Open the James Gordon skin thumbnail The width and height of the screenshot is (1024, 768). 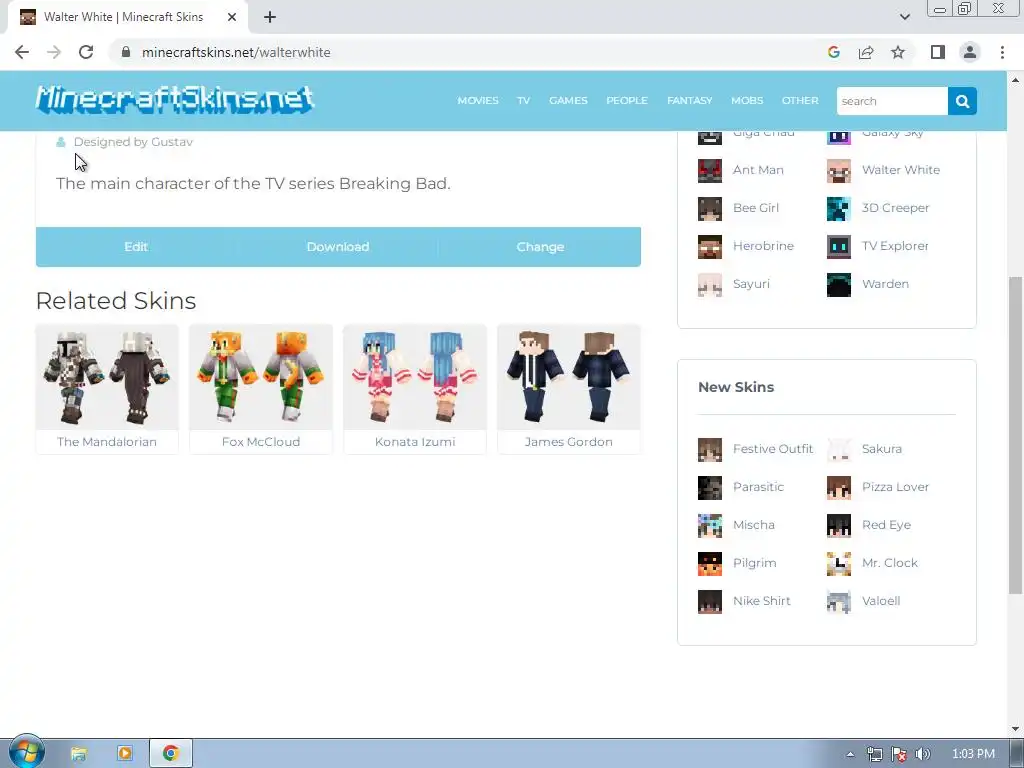(x=569, y=377)
